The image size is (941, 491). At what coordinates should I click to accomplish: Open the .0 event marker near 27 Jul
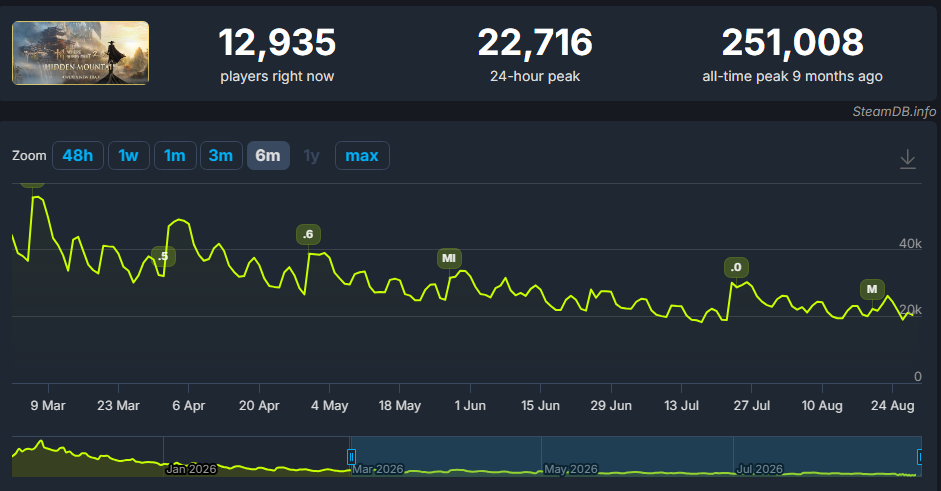736,267
